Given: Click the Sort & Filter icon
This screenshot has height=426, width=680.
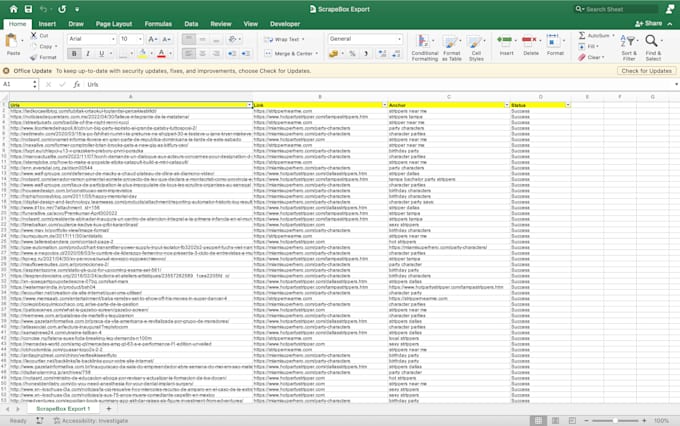Looking at the screenshot, I should 628,42.
